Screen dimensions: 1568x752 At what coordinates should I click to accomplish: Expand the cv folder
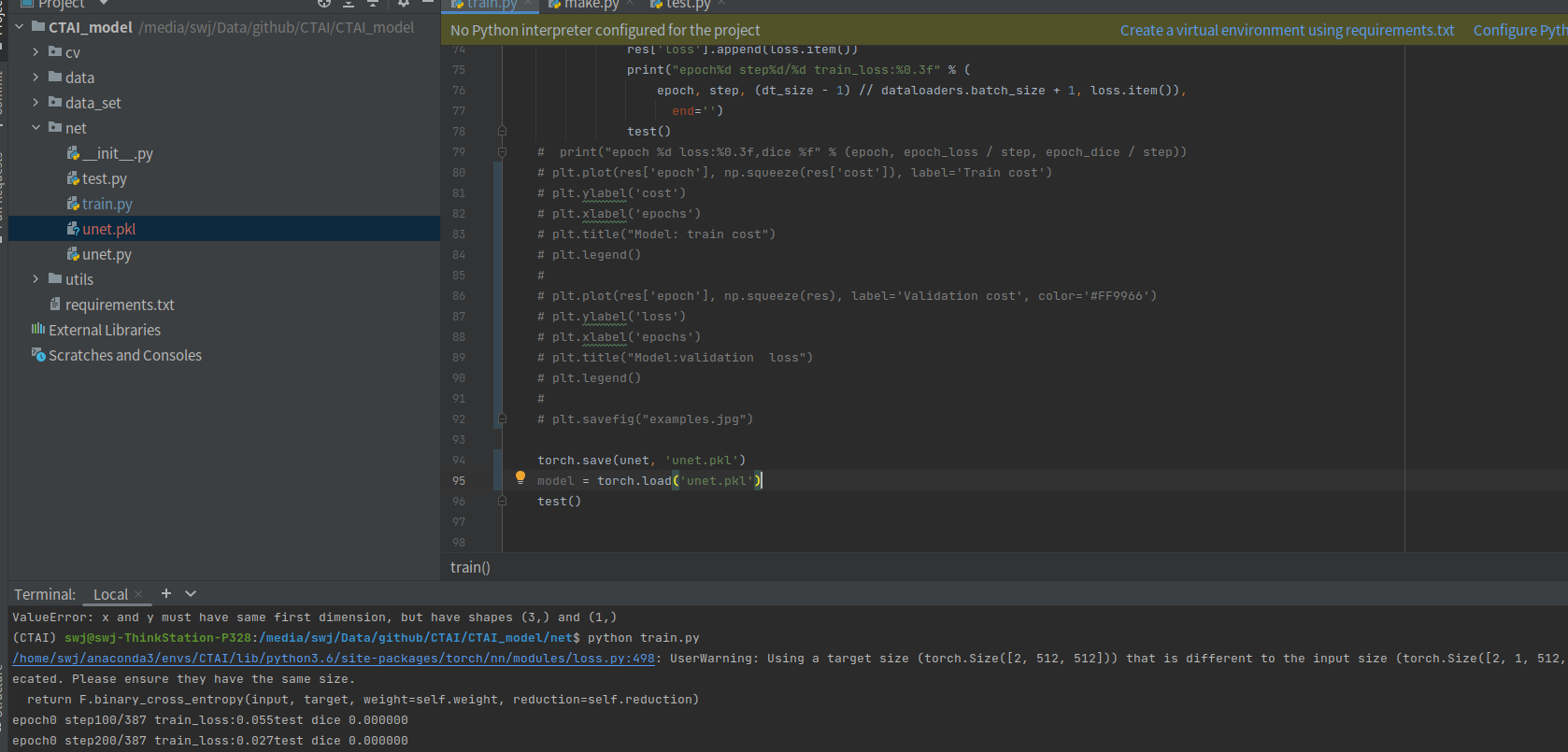[x=36, y=52]
